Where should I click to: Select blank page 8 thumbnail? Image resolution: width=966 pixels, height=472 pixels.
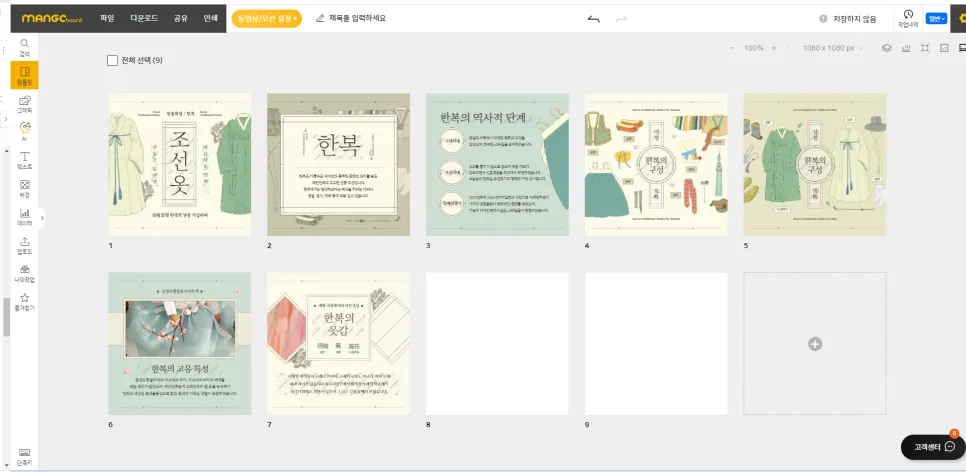497,344
